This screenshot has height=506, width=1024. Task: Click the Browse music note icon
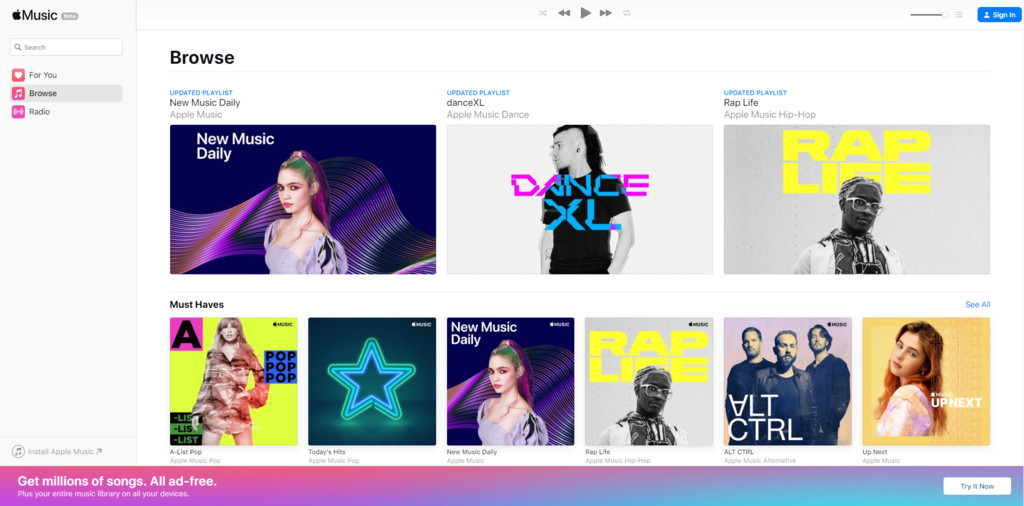18,93
